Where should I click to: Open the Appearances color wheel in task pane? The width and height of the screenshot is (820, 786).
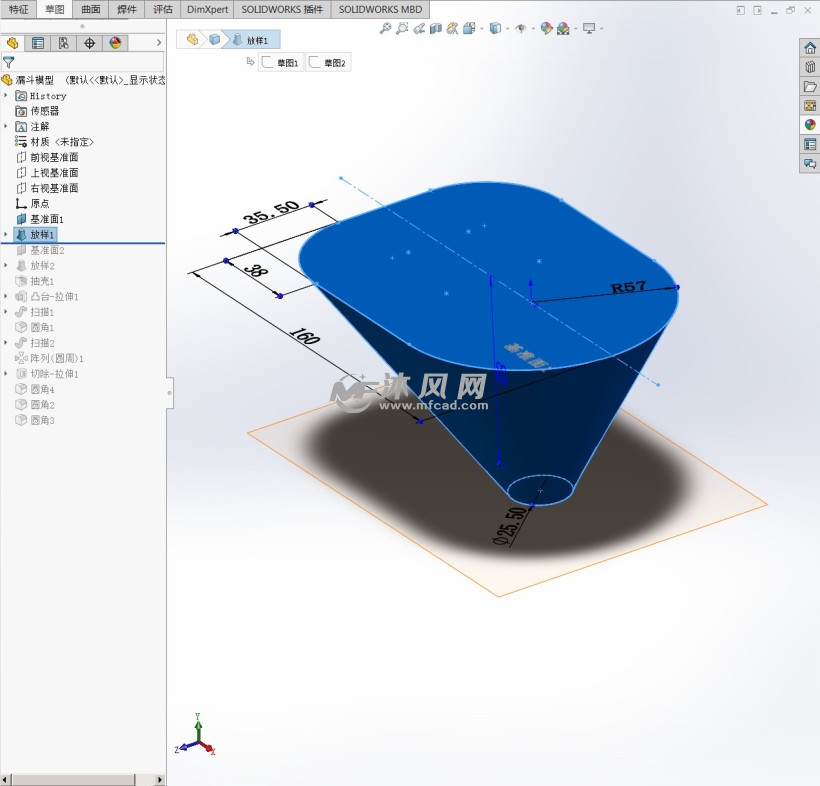(x=810, y=125)
